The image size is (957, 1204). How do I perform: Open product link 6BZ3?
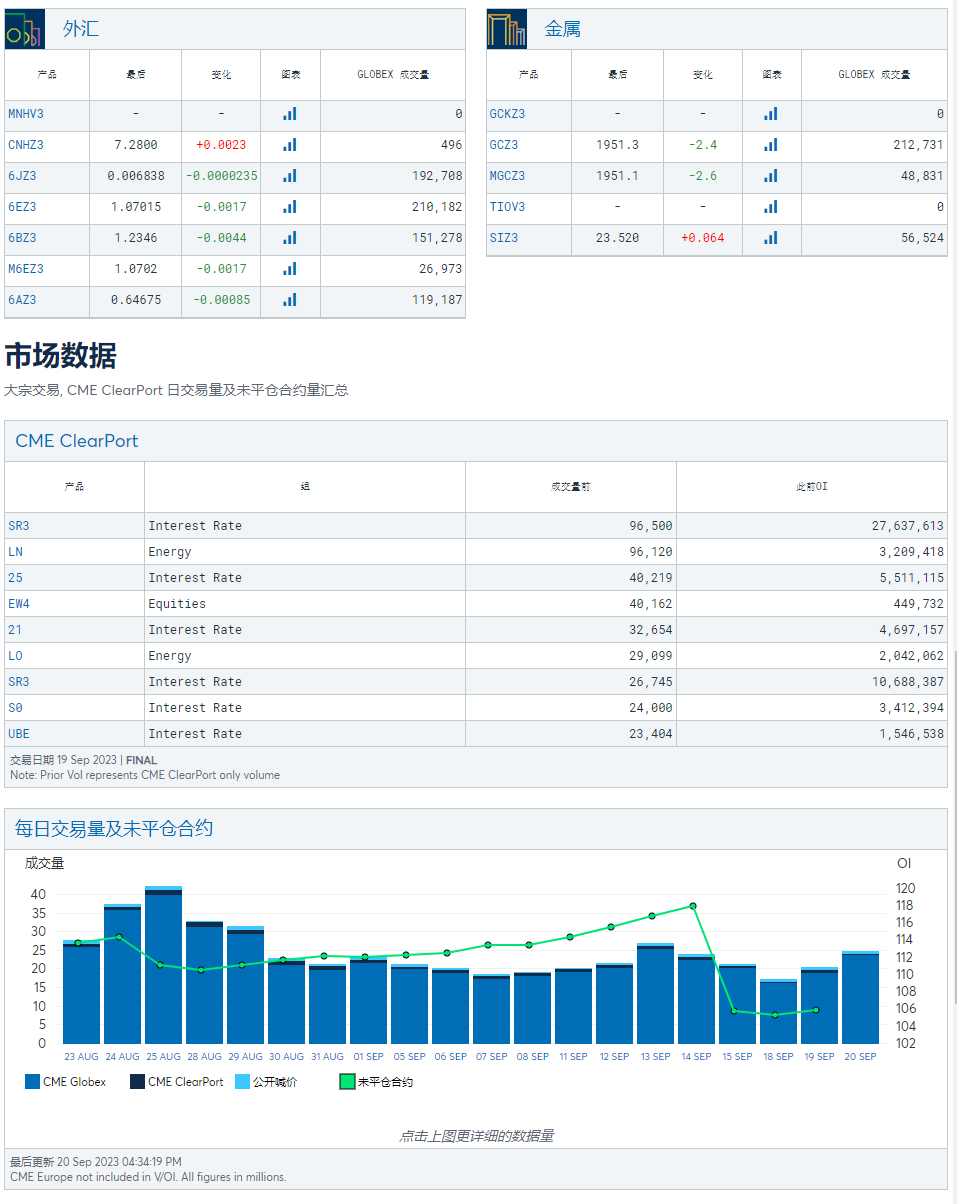(x=22, y=238)
